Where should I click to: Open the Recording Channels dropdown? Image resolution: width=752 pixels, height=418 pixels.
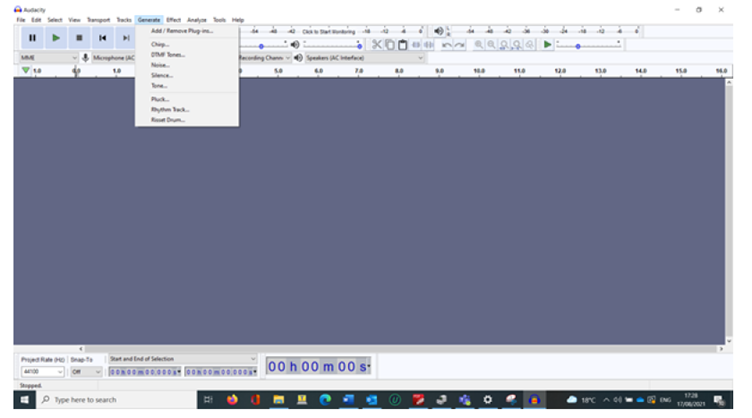point(265,58)
